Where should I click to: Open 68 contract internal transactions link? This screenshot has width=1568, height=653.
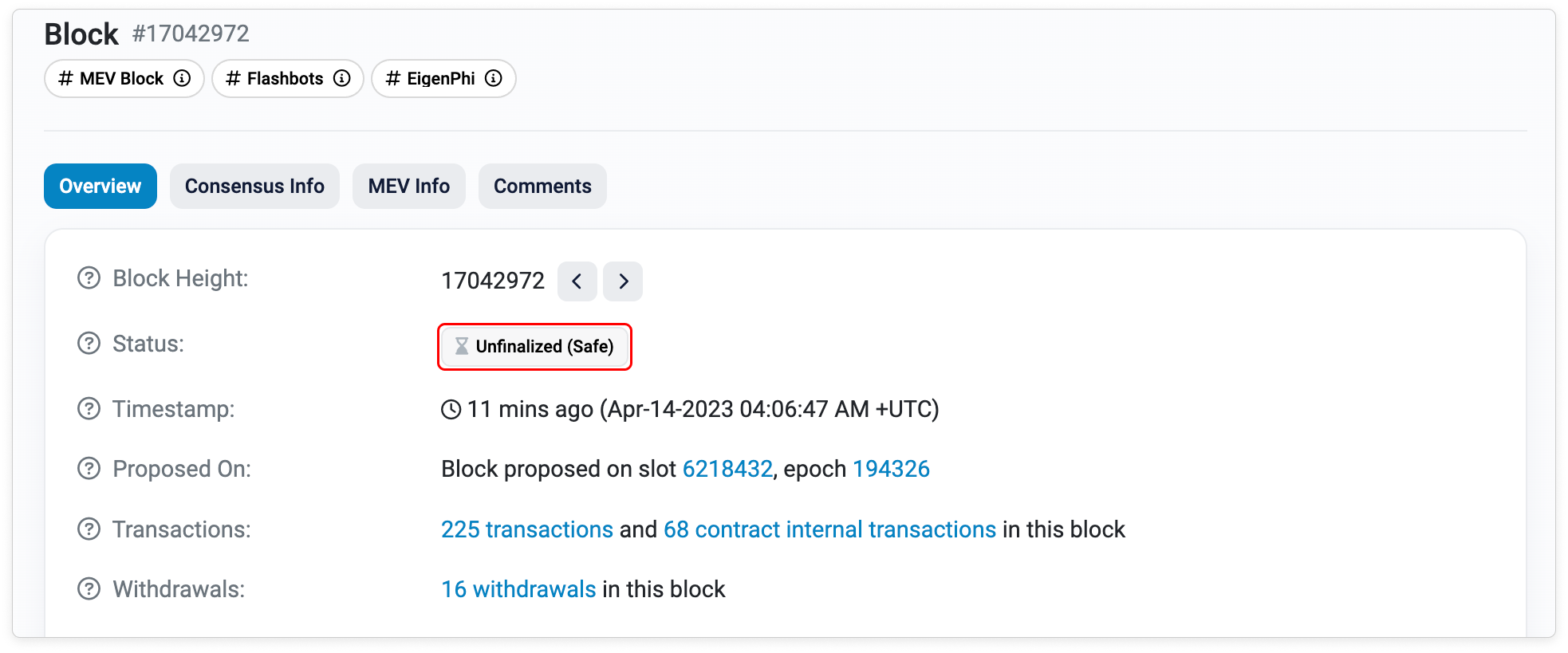[829, 529]
